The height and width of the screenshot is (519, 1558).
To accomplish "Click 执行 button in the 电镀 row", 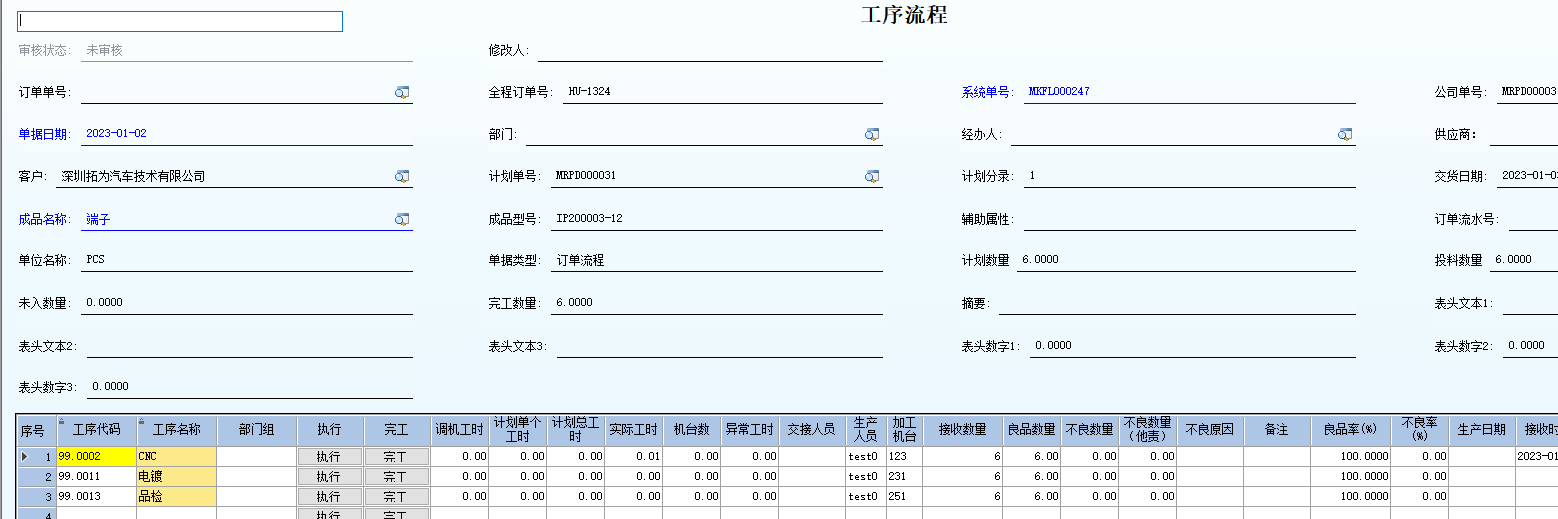I will (x=329, y=477).
